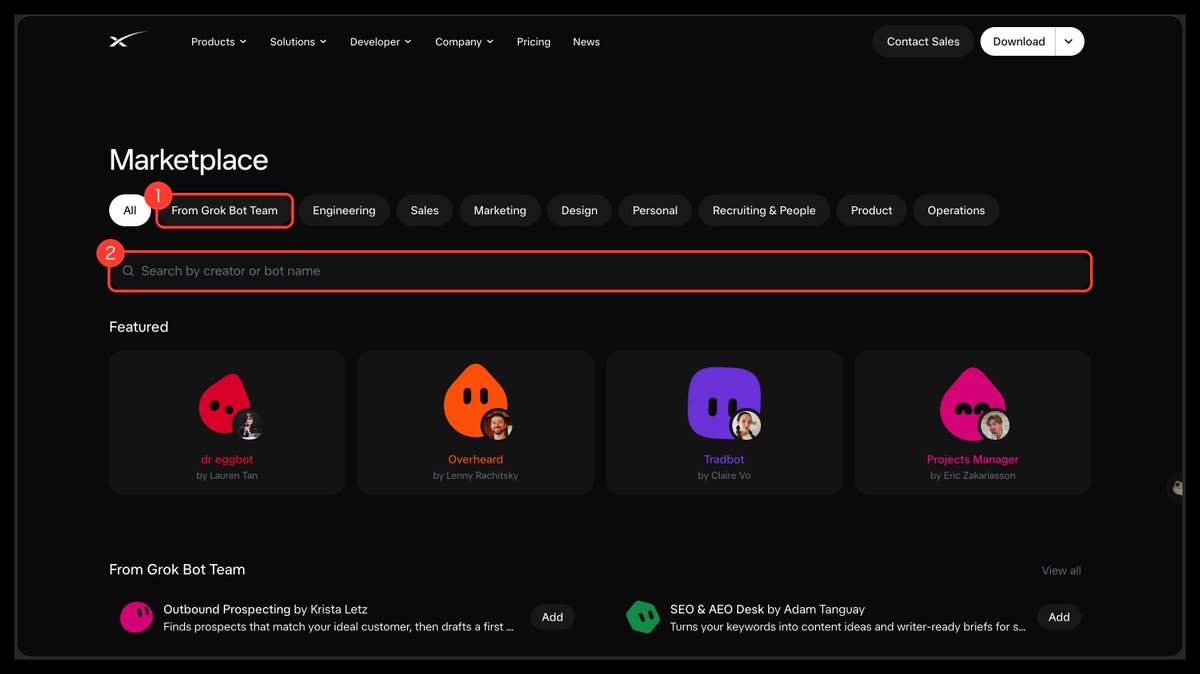Click the site logo in the header
Screen dimensions: 1200x674
[127, 41]
